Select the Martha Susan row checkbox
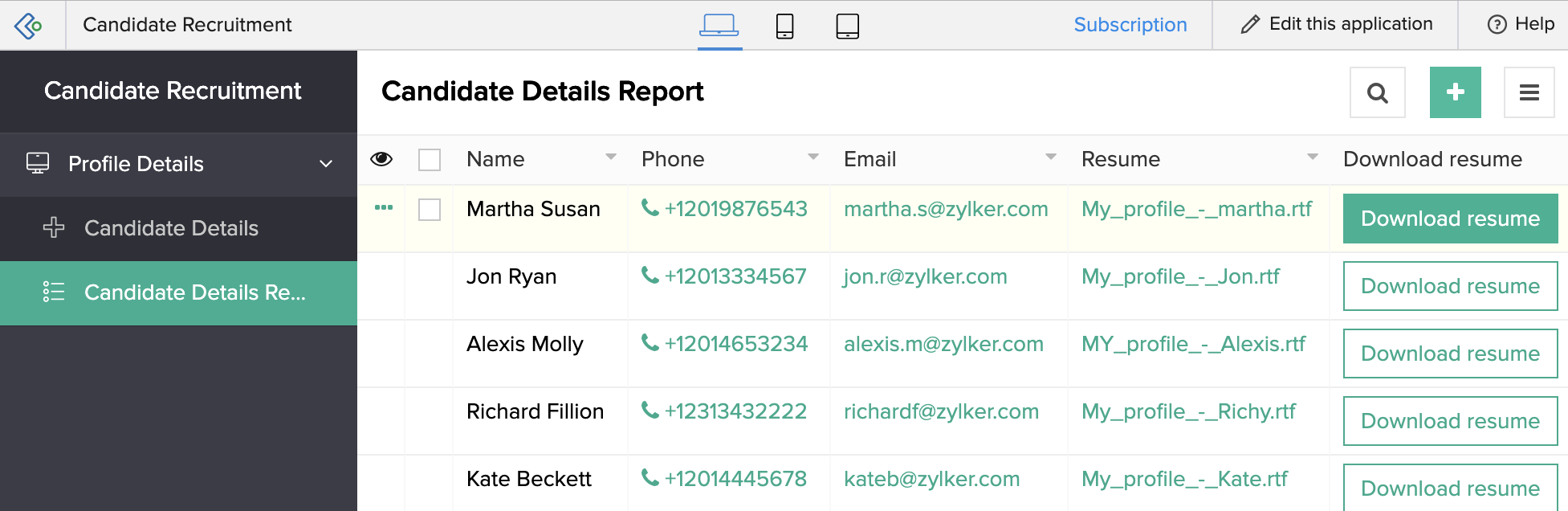This screenshot has width=1568, height=511. (x=430, y=210)
